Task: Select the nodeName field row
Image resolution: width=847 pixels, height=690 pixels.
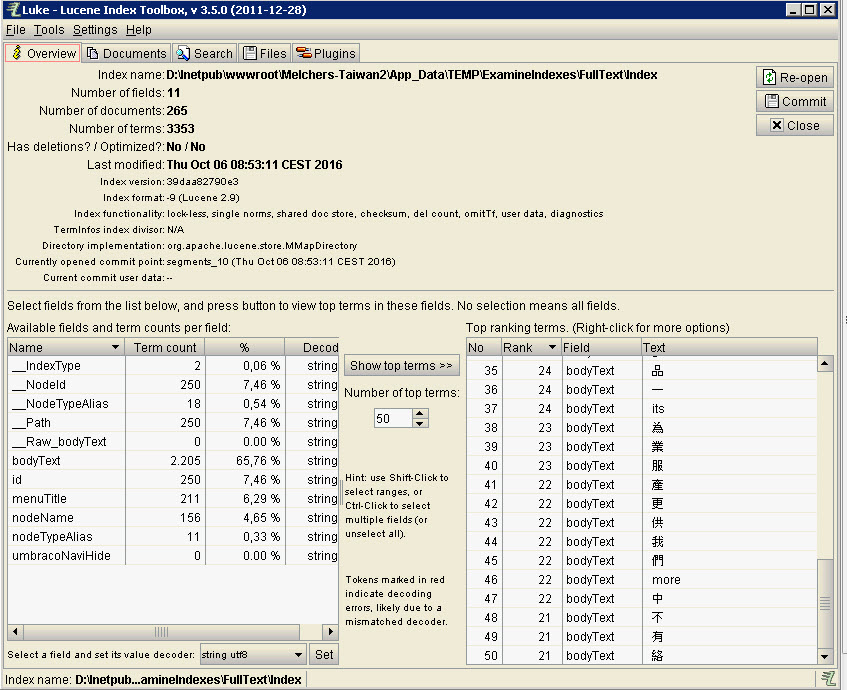Action: pos(173,518)
